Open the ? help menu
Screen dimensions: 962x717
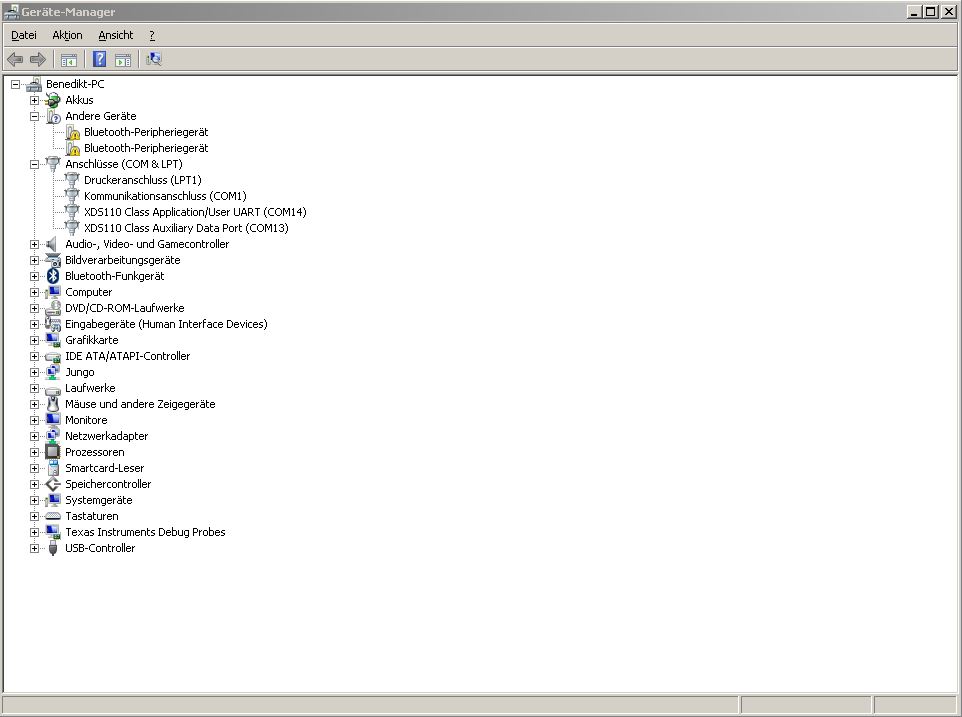point(152,35)
